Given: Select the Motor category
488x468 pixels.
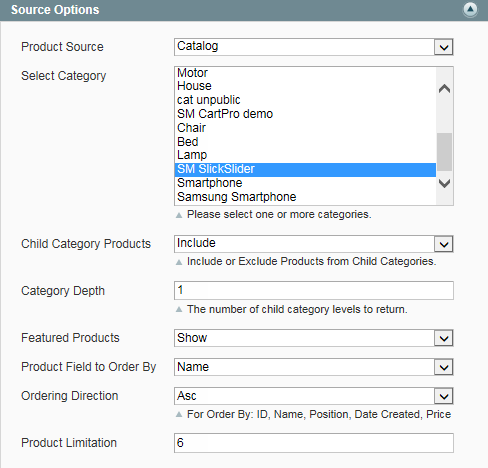Looking at the screenshot, I should coord(305,73).
